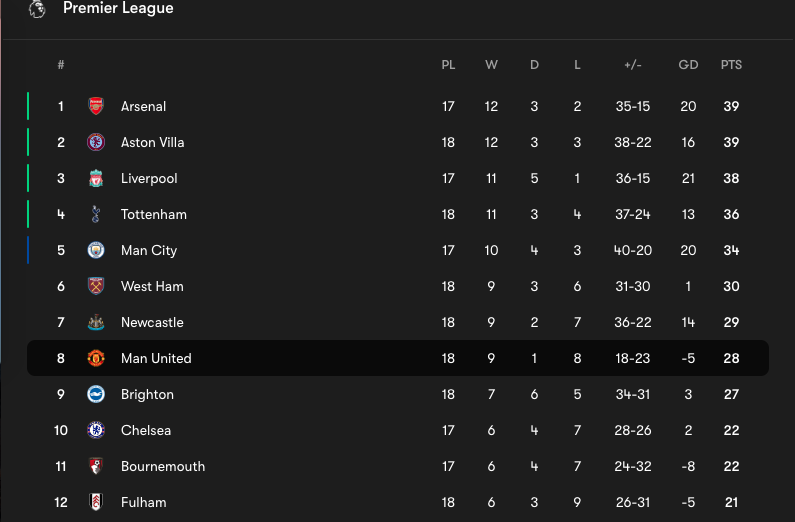Click the Chelsea club crest
This screenshot has height=522, width=795.
click(96, 430)
